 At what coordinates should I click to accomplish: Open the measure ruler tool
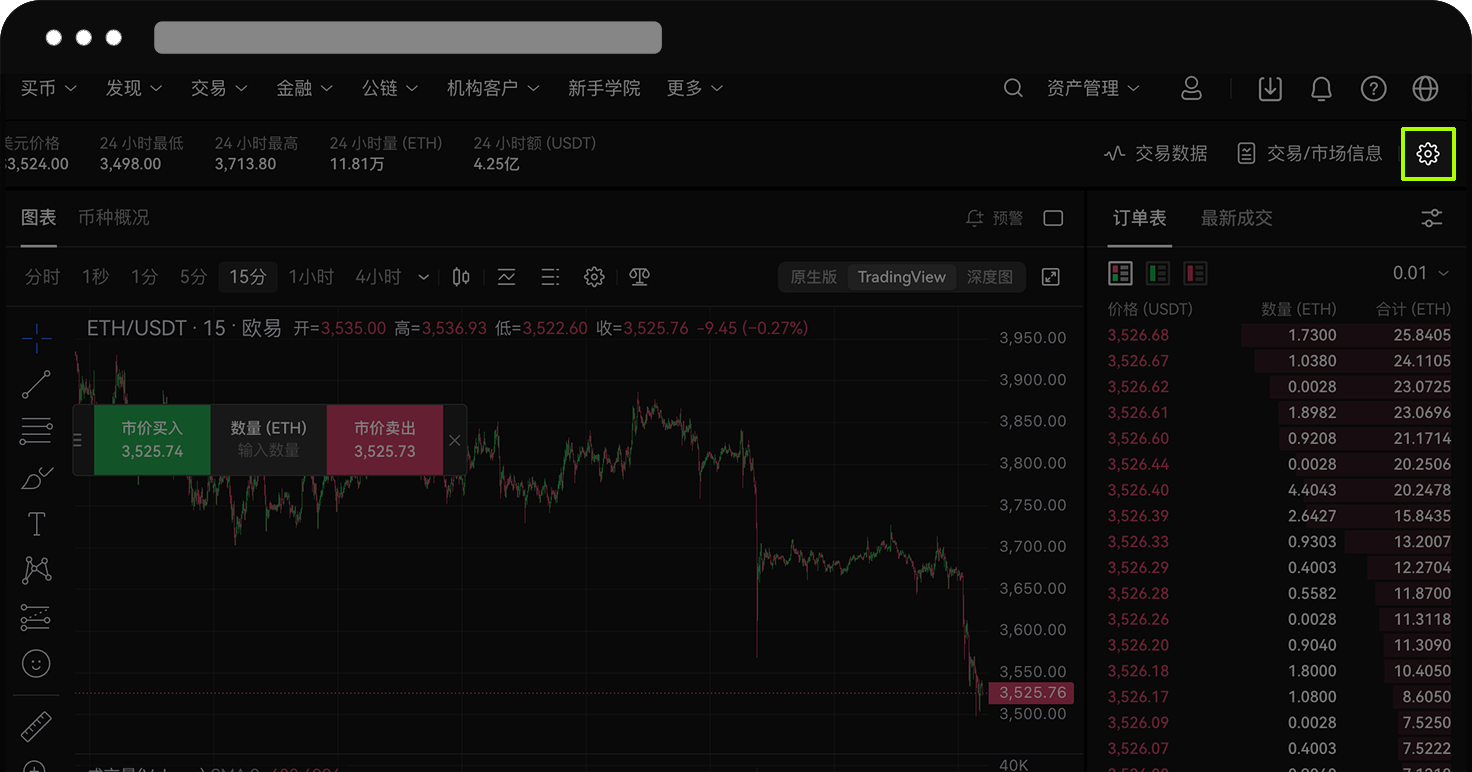tap(36, 725)
